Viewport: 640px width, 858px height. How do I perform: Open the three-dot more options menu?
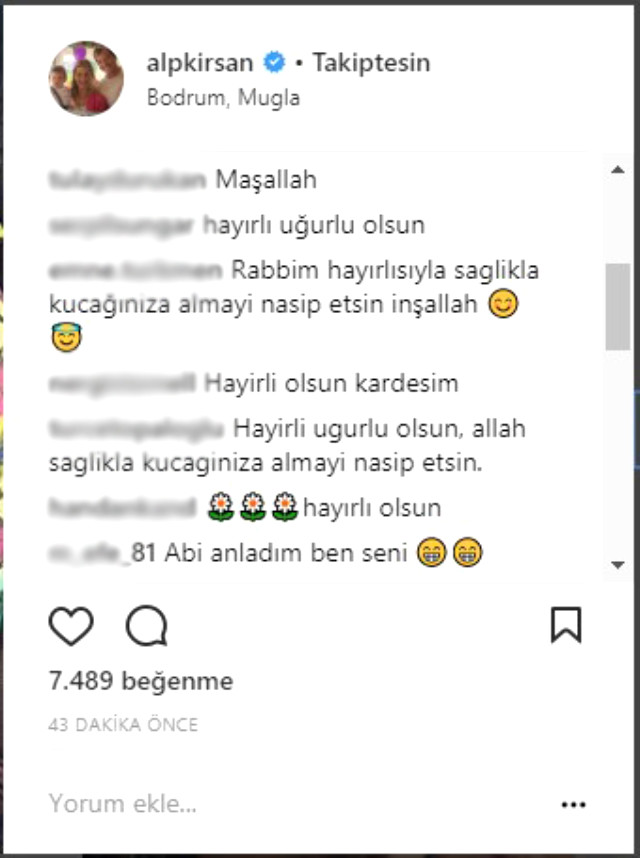pos(573,804)
